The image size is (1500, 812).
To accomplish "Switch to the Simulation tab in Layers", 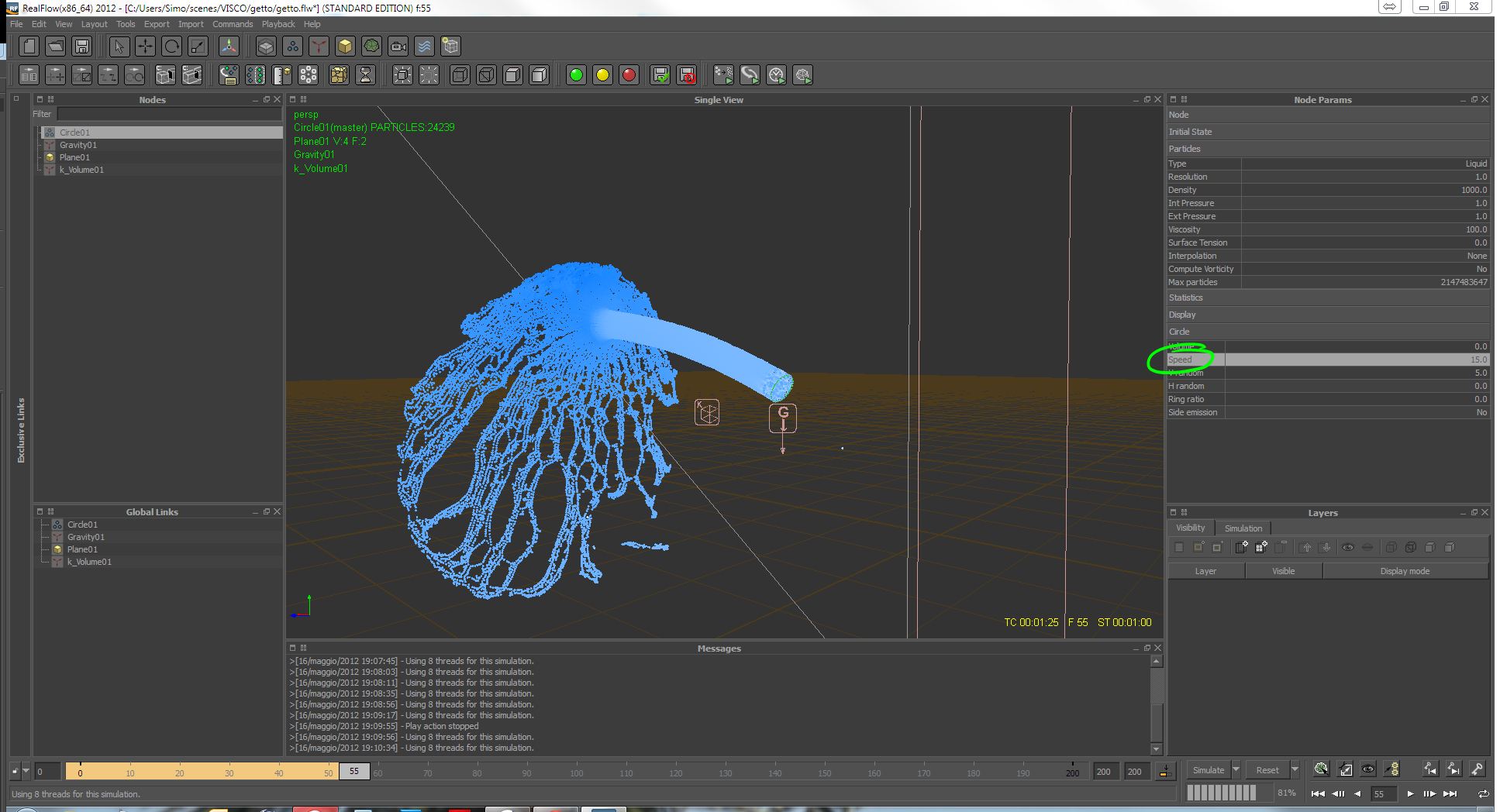I will coord(1243,528).
